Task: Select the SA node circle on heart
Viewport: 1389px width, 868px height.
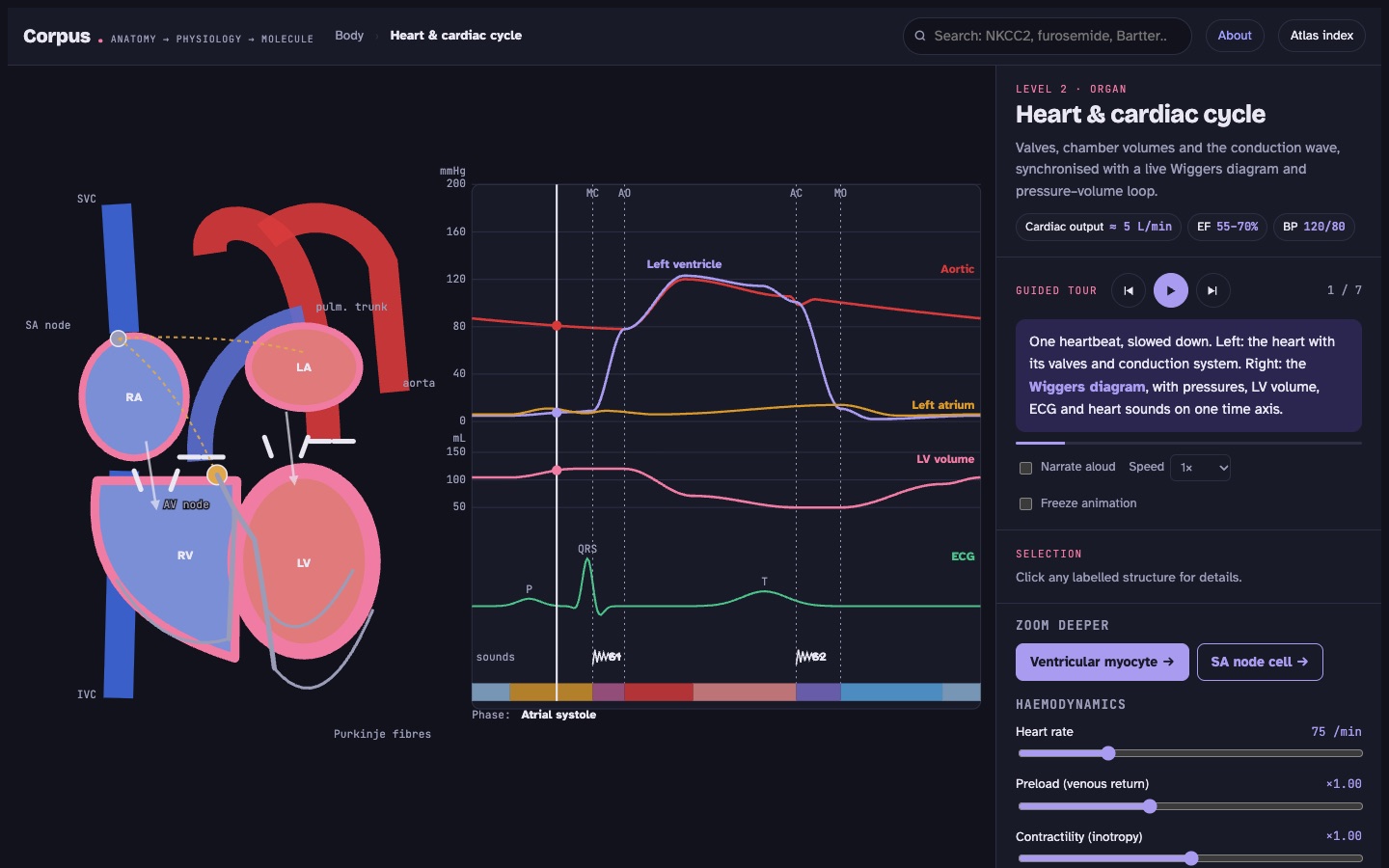Action: point(119,339)
